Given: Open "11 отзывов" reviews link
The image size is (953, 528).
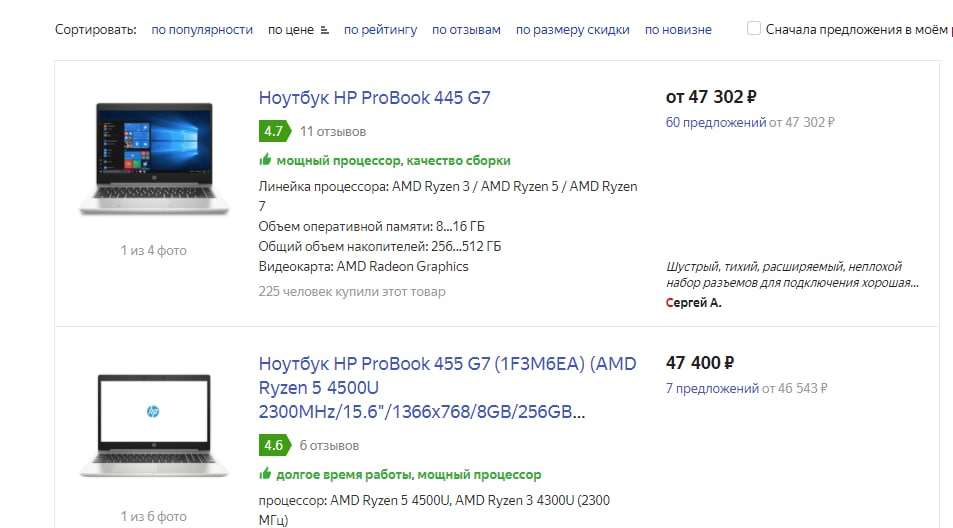Looking at the screenshot, I should 333,131.
